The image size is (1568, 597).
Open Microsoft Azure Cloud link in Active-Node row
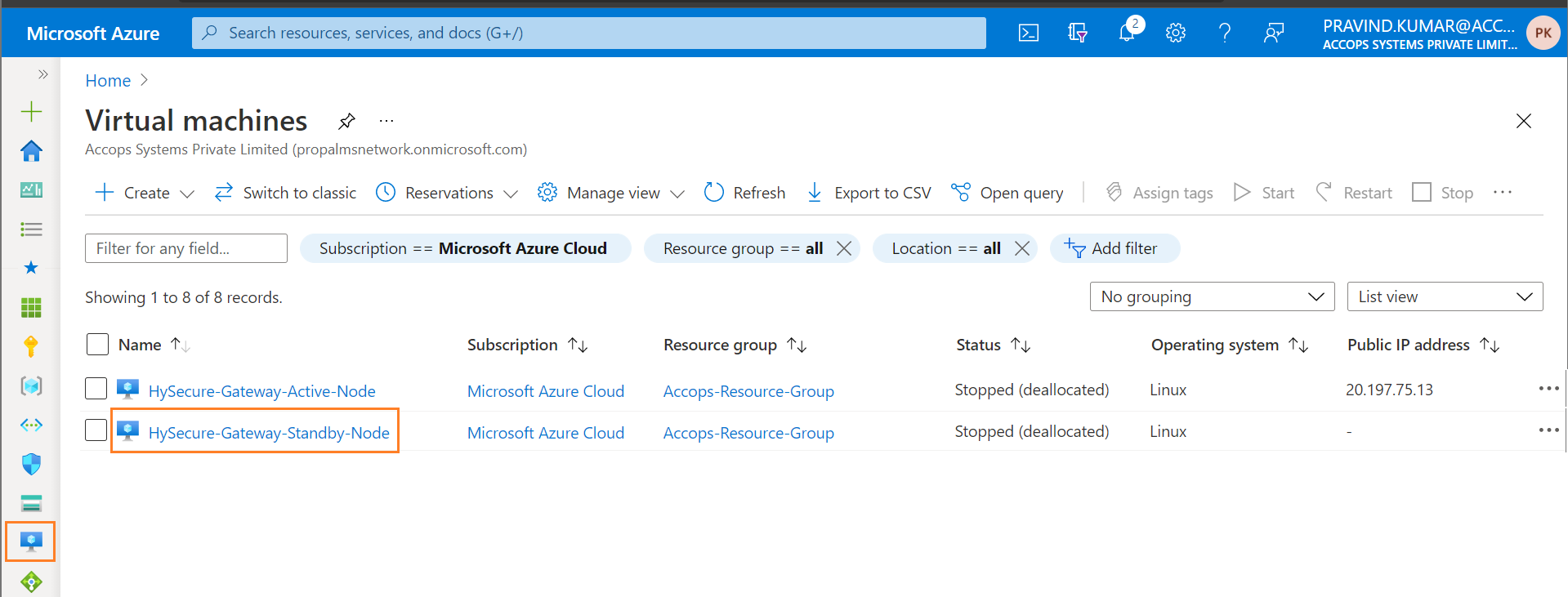[x=546, y=391]
